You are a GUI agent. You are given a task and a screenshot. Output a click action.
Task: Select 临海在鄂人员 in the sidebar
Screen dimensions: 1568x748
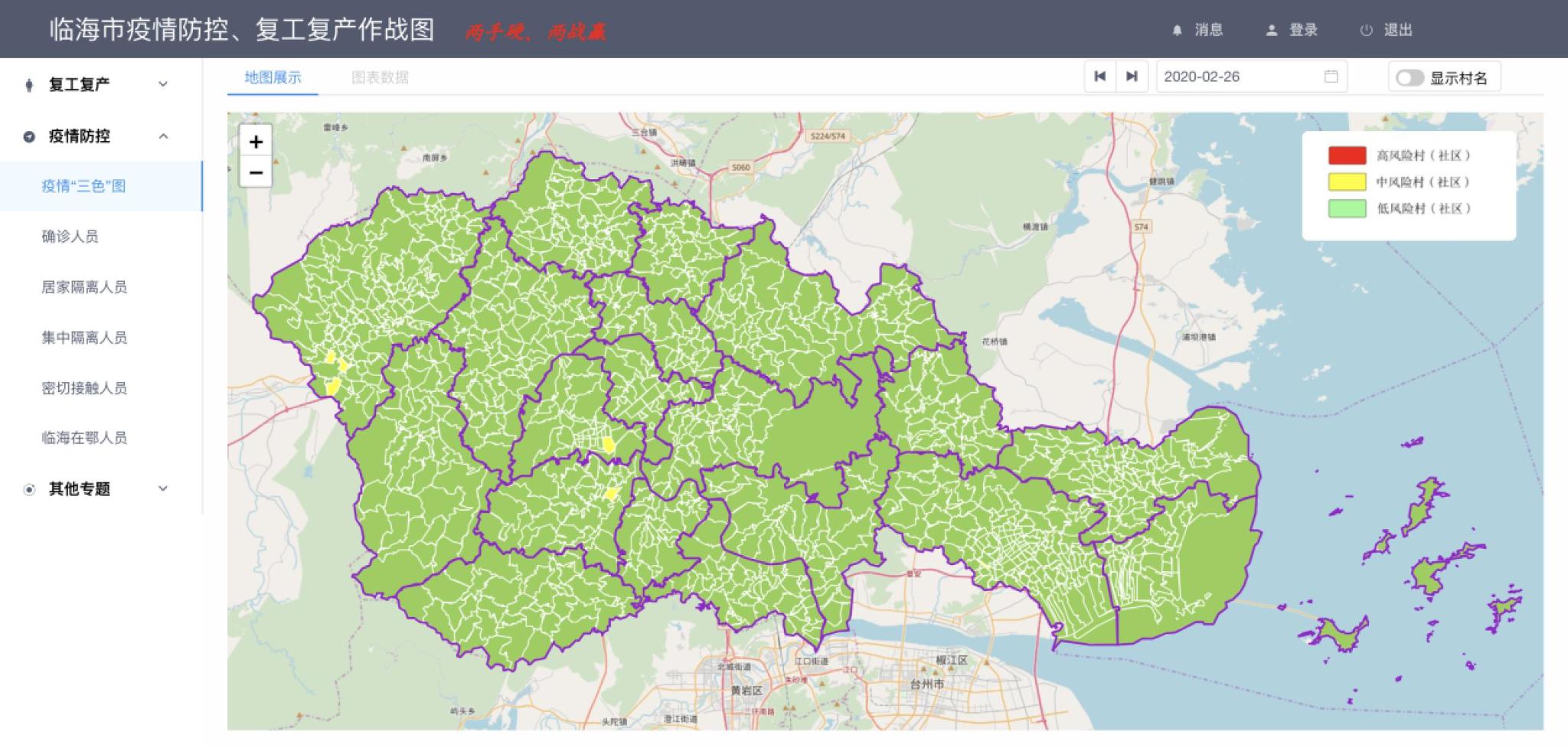84,438
